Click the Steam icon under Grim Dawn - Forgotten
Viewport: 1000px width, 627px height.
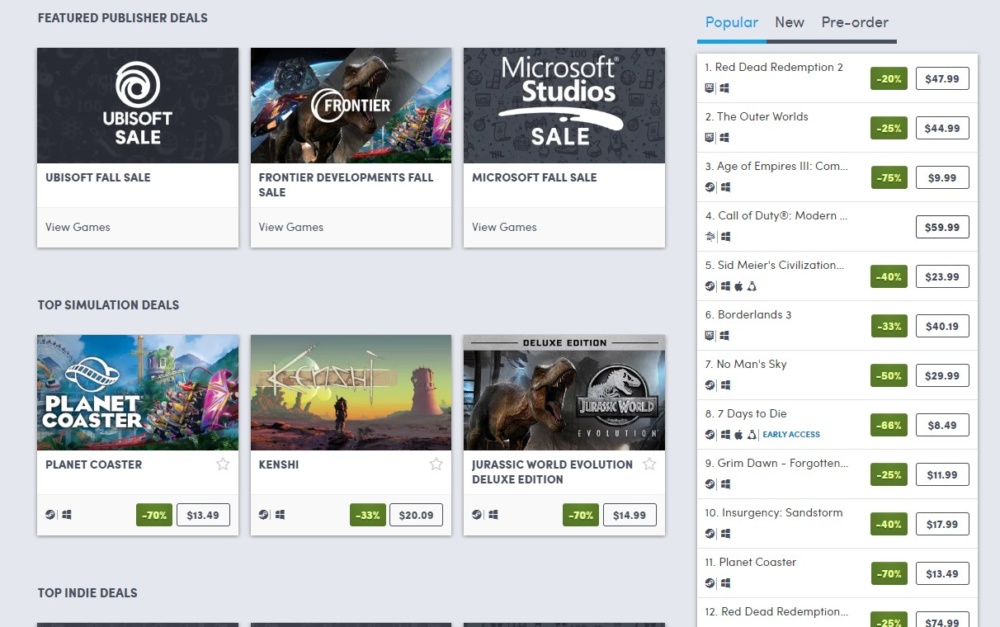click(710, 483)
